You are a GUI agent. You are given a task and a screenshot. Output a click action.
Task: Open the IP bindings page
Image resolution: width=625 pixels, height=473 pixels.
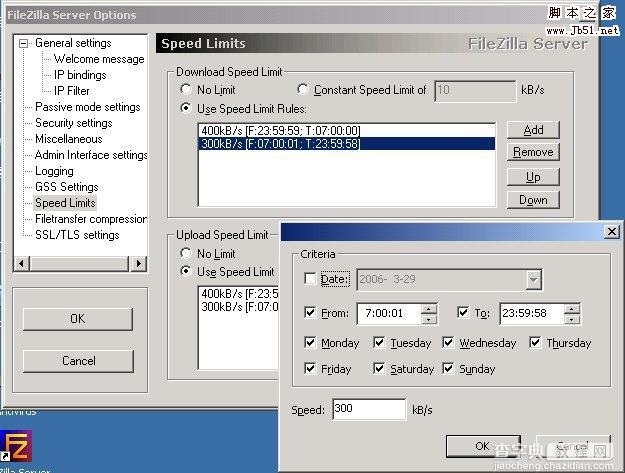coord(80,75)
